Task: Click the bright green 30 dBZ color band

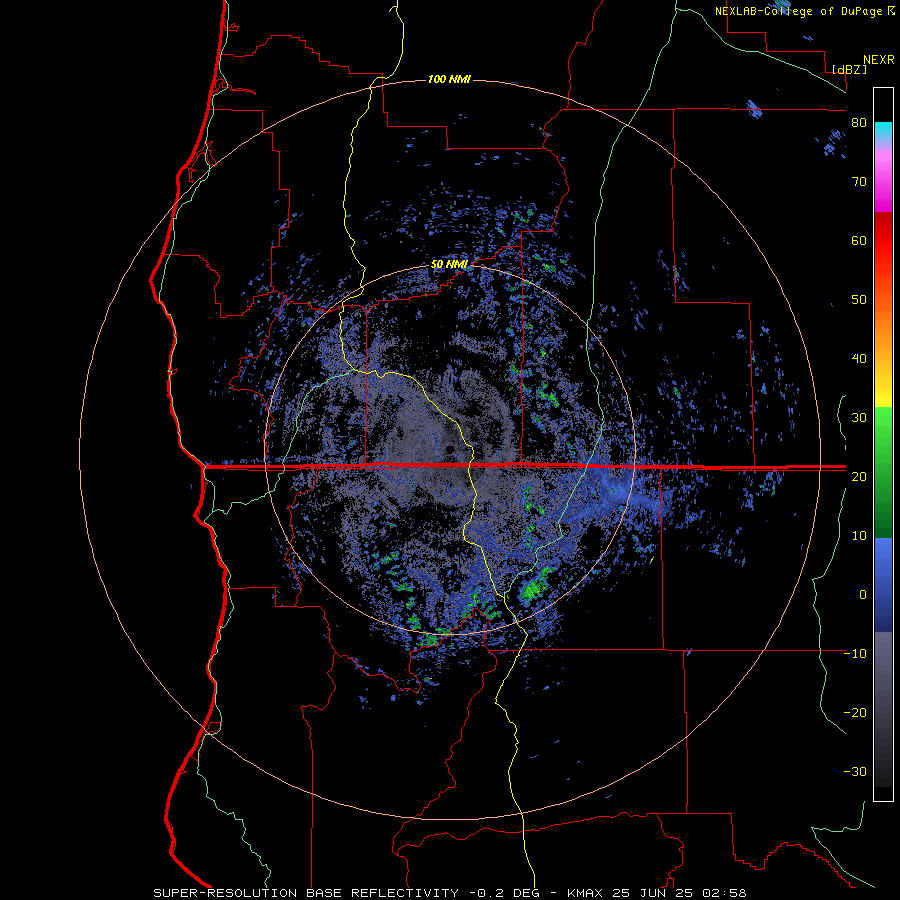Action: pos(883,422)
